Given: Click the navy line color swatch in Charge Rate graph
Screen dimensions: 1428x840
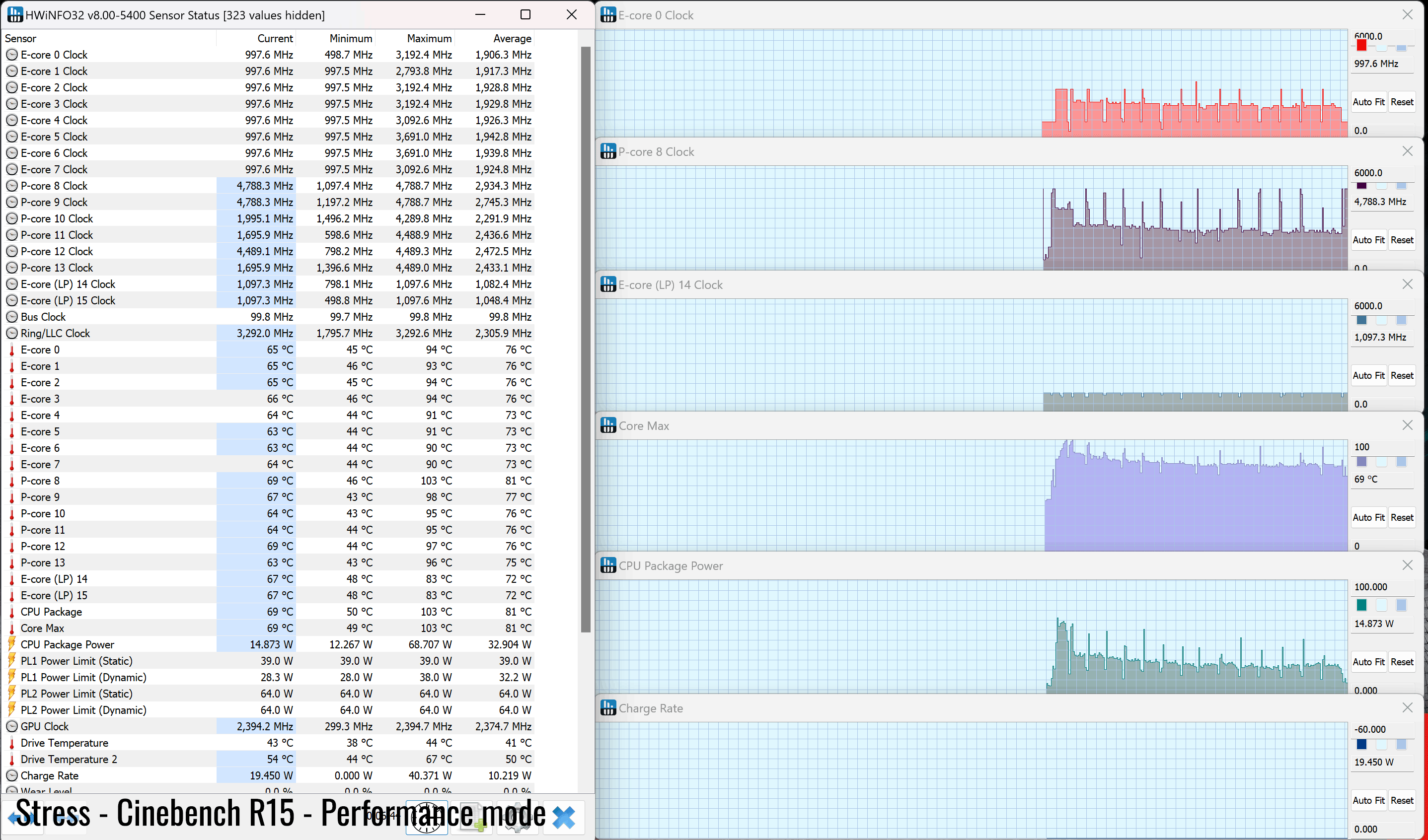Looking at the screenshot, I should pos(1362,744).
